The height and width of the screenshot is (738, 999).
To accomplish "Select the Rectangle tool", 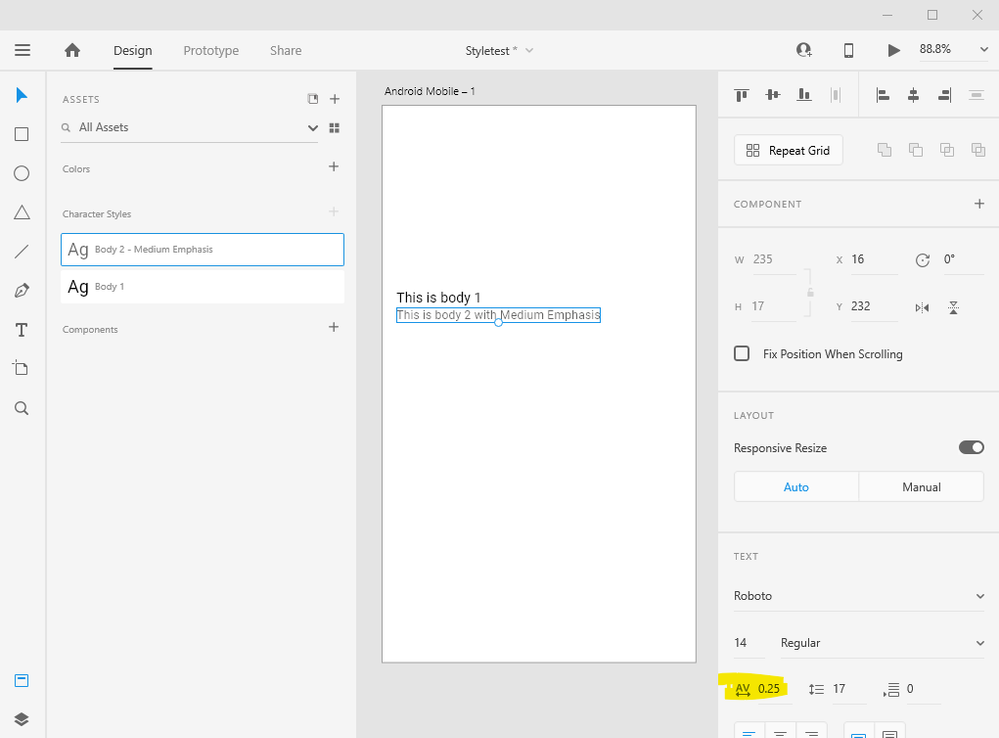I will coord(21,134).
